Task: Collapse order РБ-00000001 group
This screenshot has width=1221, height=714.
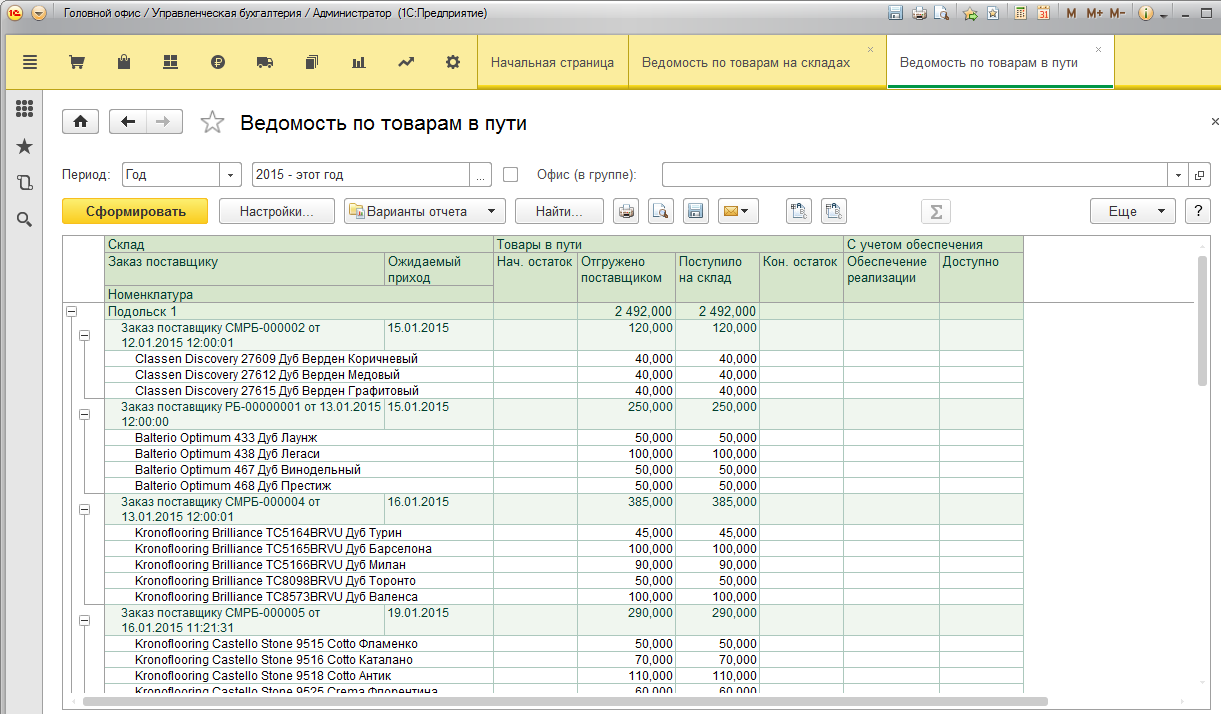Action: 84,414
